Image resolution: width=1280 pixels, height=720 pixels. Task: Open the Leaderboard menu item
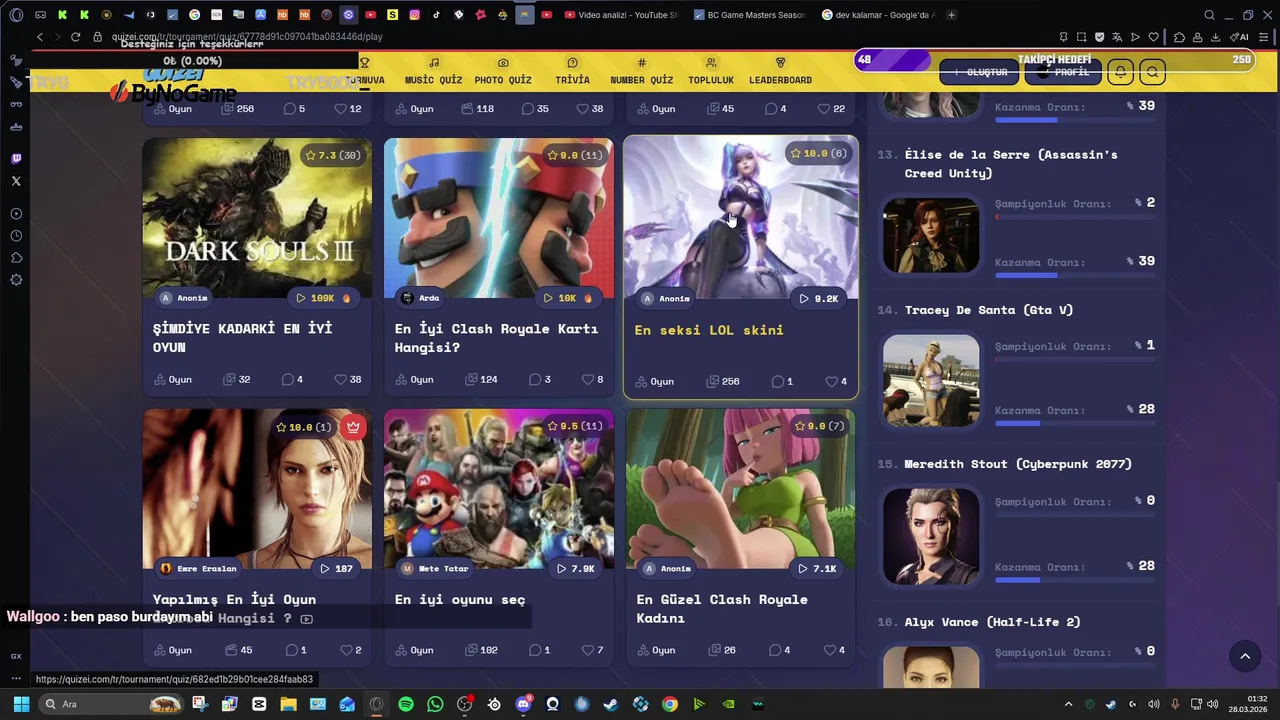click(780, 71)
